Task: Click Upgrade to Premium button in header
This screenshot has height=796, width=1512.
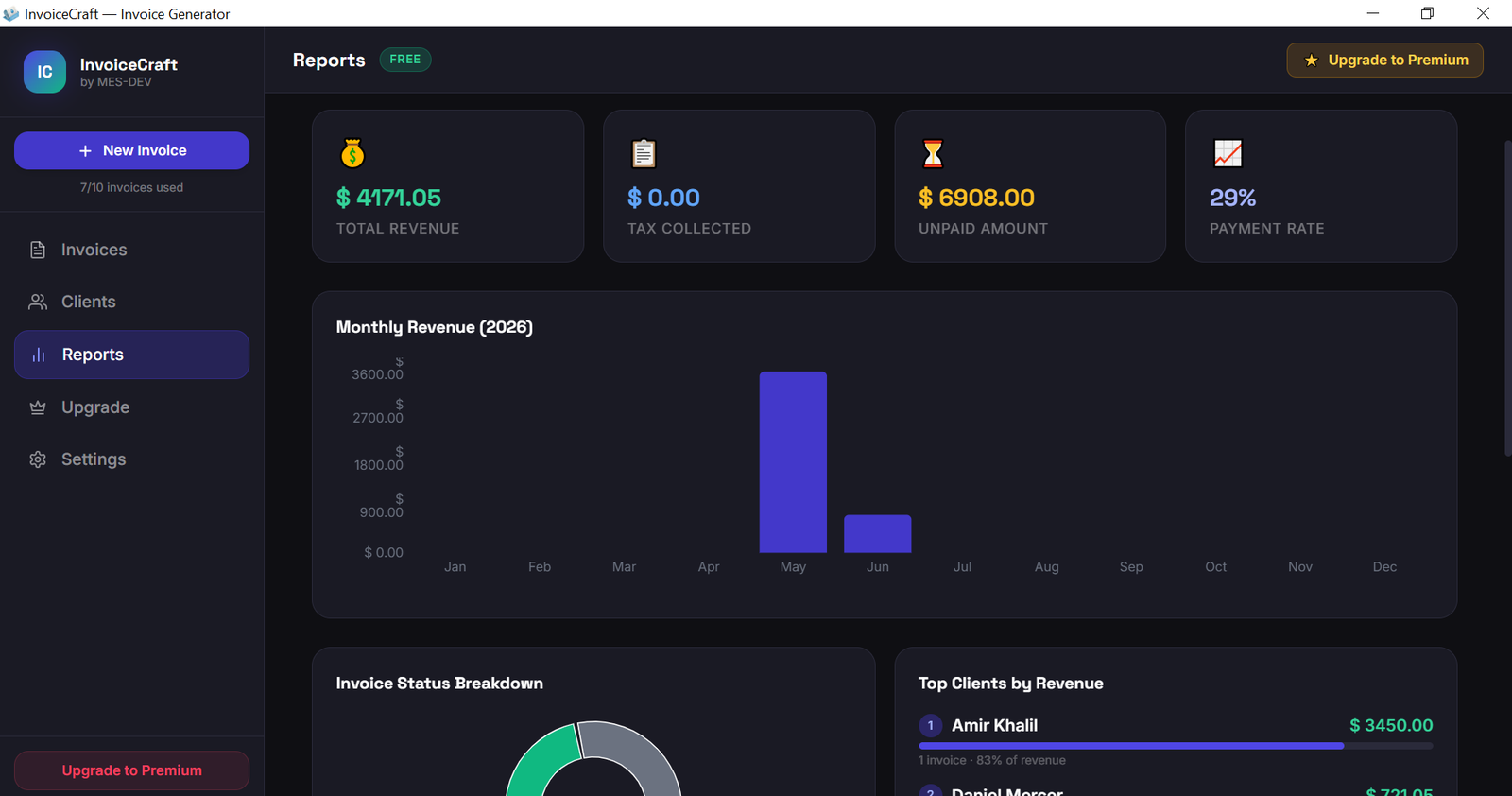Action: (1384, 60)
